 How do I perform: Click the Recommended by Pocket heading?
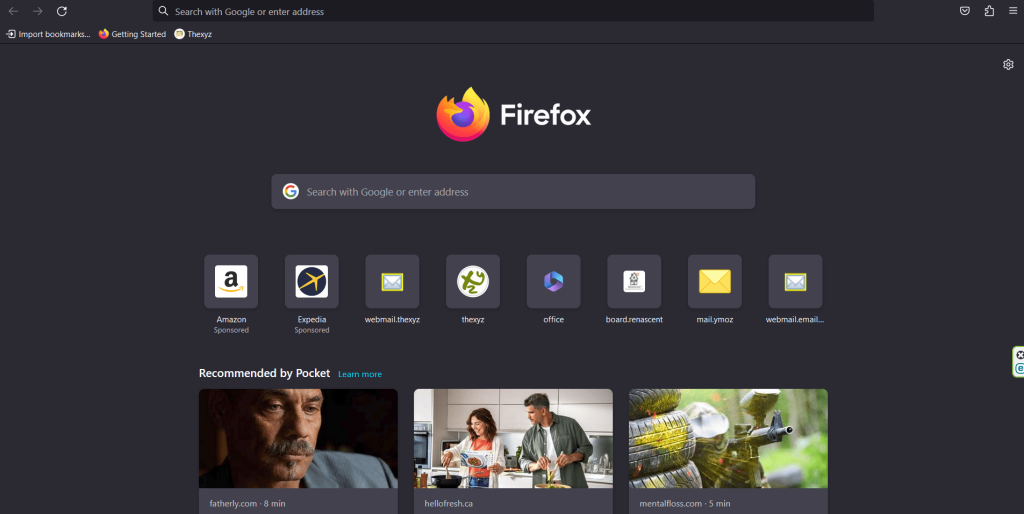coord(264,373)
